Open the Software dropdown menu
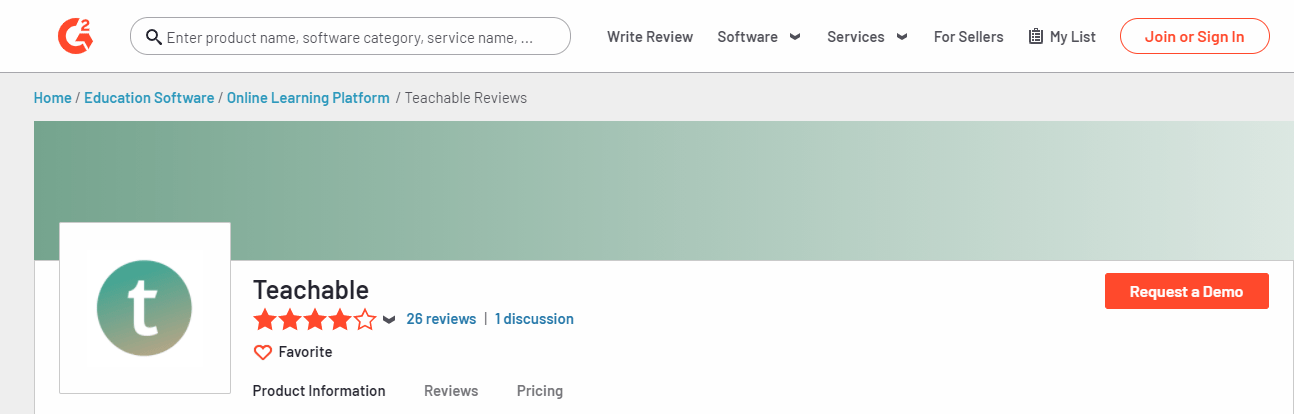Viewport: 1294px width, 414px height. [759, 37]
